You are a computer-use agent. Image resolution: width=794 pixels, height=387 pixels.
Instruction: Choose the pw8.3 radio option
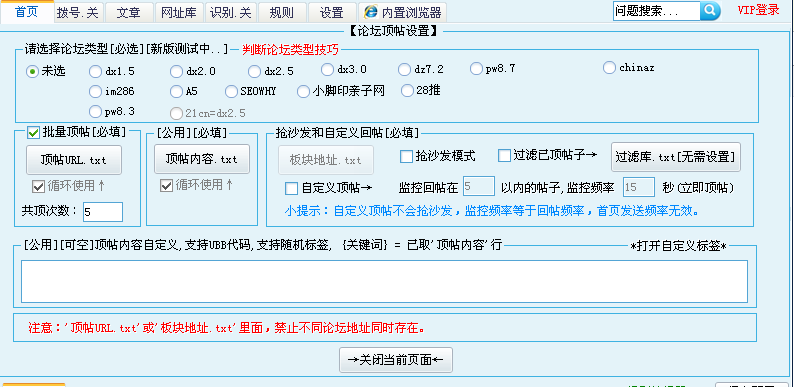(95, 111)
